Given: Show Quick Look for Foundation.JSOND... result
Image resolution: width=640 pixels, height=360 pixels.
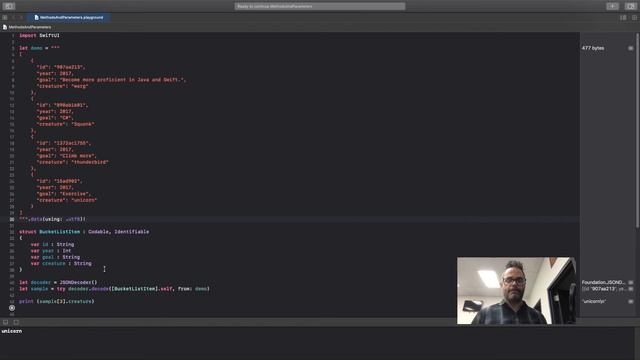Looking at the screenshot, I should 631,282.
